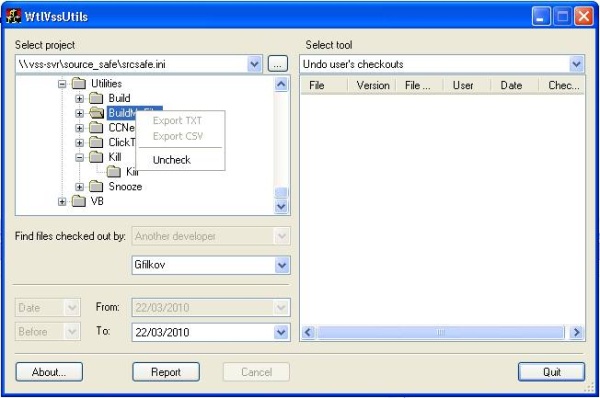The height and width of the screenshot is (398, 600).
Task: Click the open folder icon of highlighted BuildM item
Action: click(x=96, y=113)
